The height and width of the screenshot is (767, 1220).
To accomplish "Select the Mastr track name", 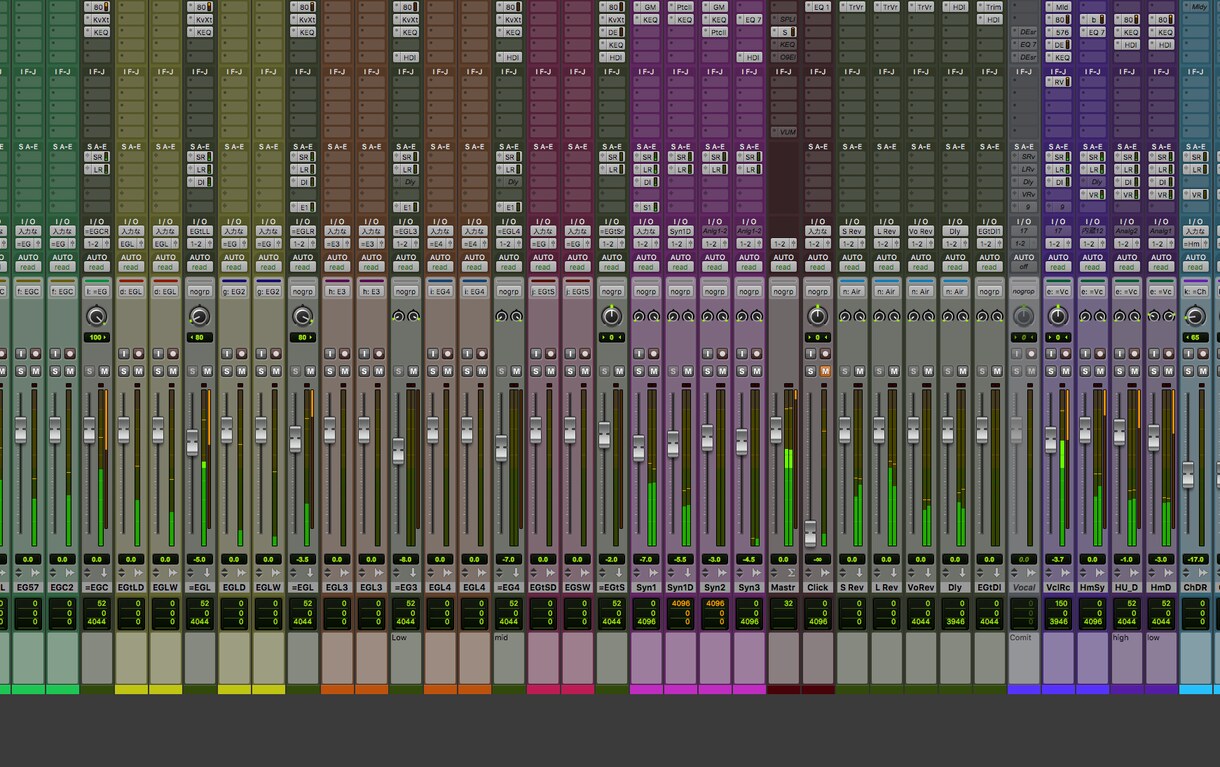I will [x=783, y=587].
